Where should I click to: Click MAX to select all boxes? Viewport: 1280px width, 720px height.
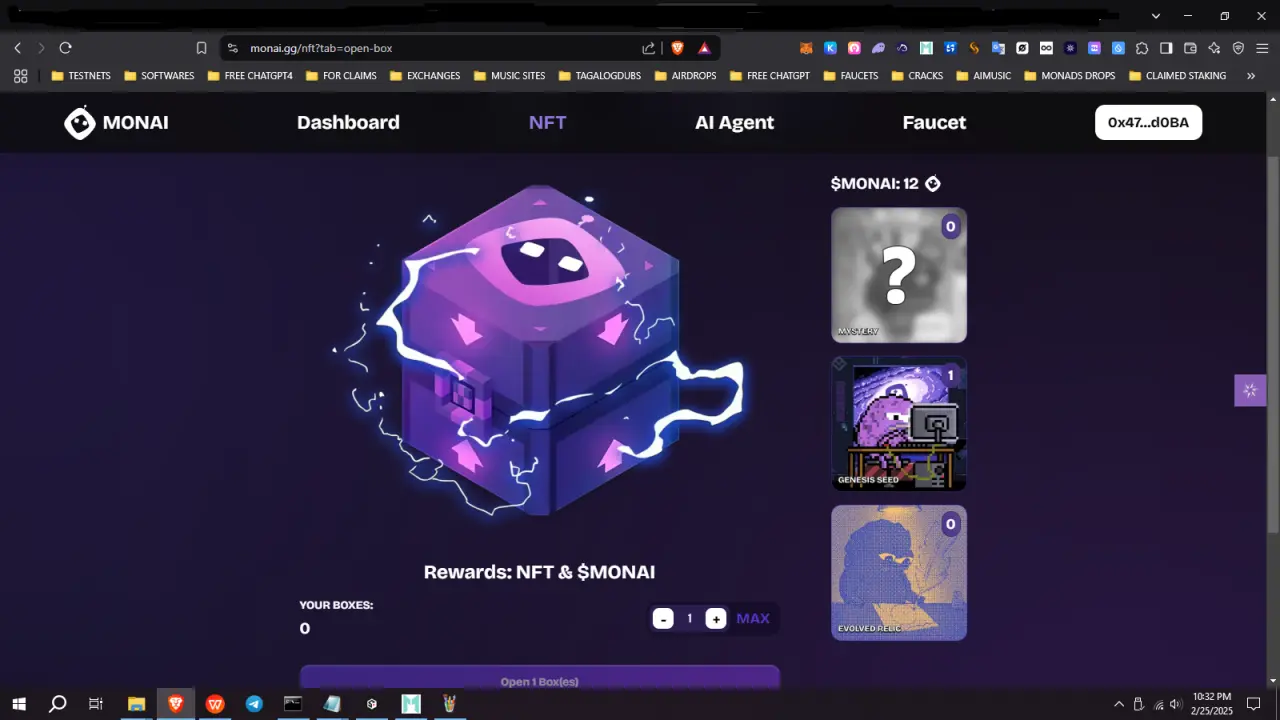pos(753,618)
